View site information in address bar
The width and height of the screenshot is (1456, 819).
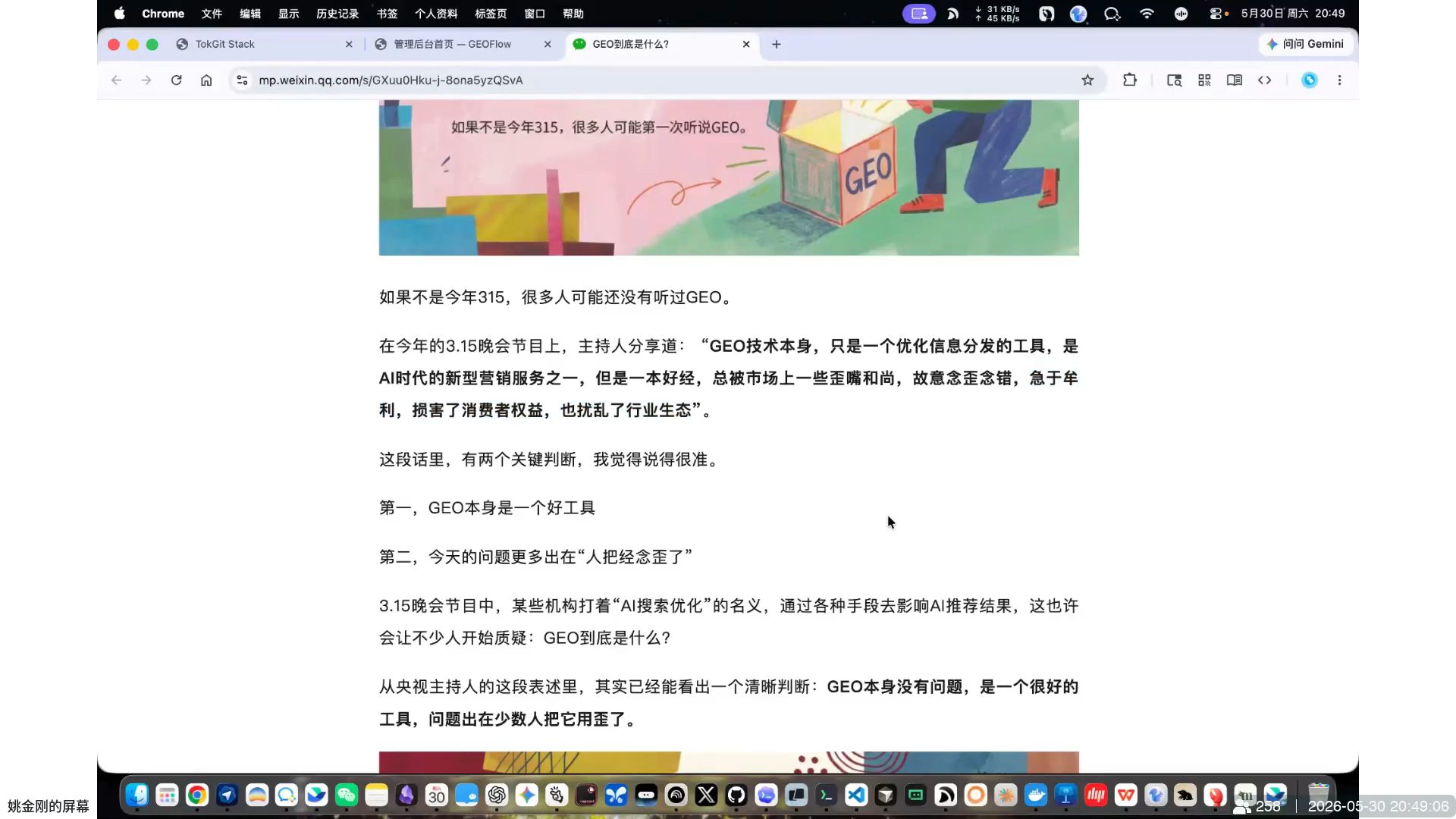(242, 80)
